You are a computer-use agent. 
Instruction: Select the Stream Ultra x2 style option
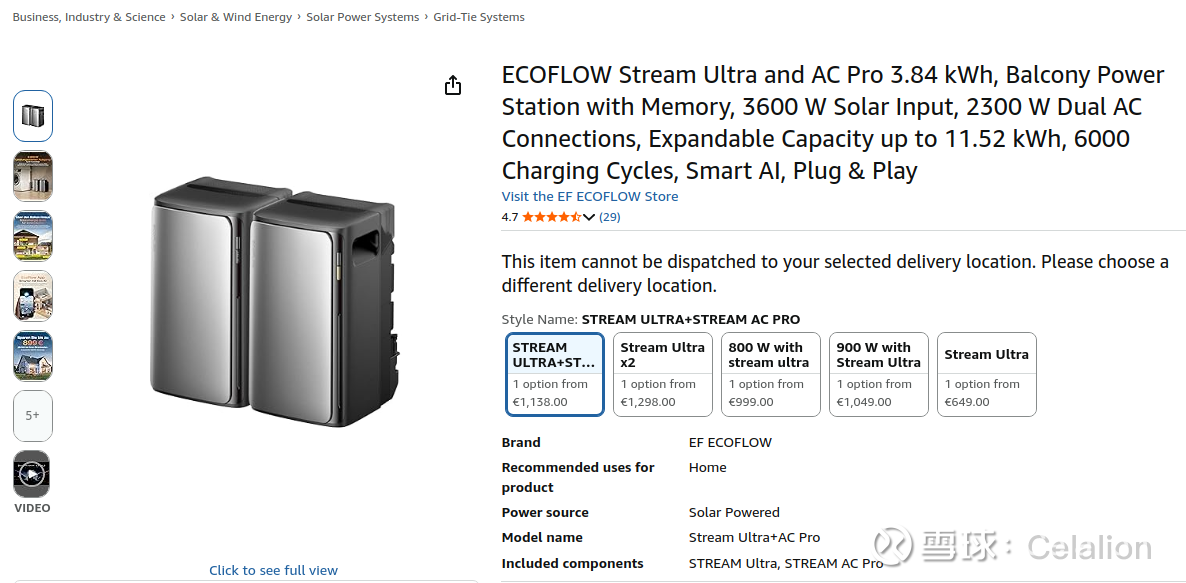(x=662, y=374)
